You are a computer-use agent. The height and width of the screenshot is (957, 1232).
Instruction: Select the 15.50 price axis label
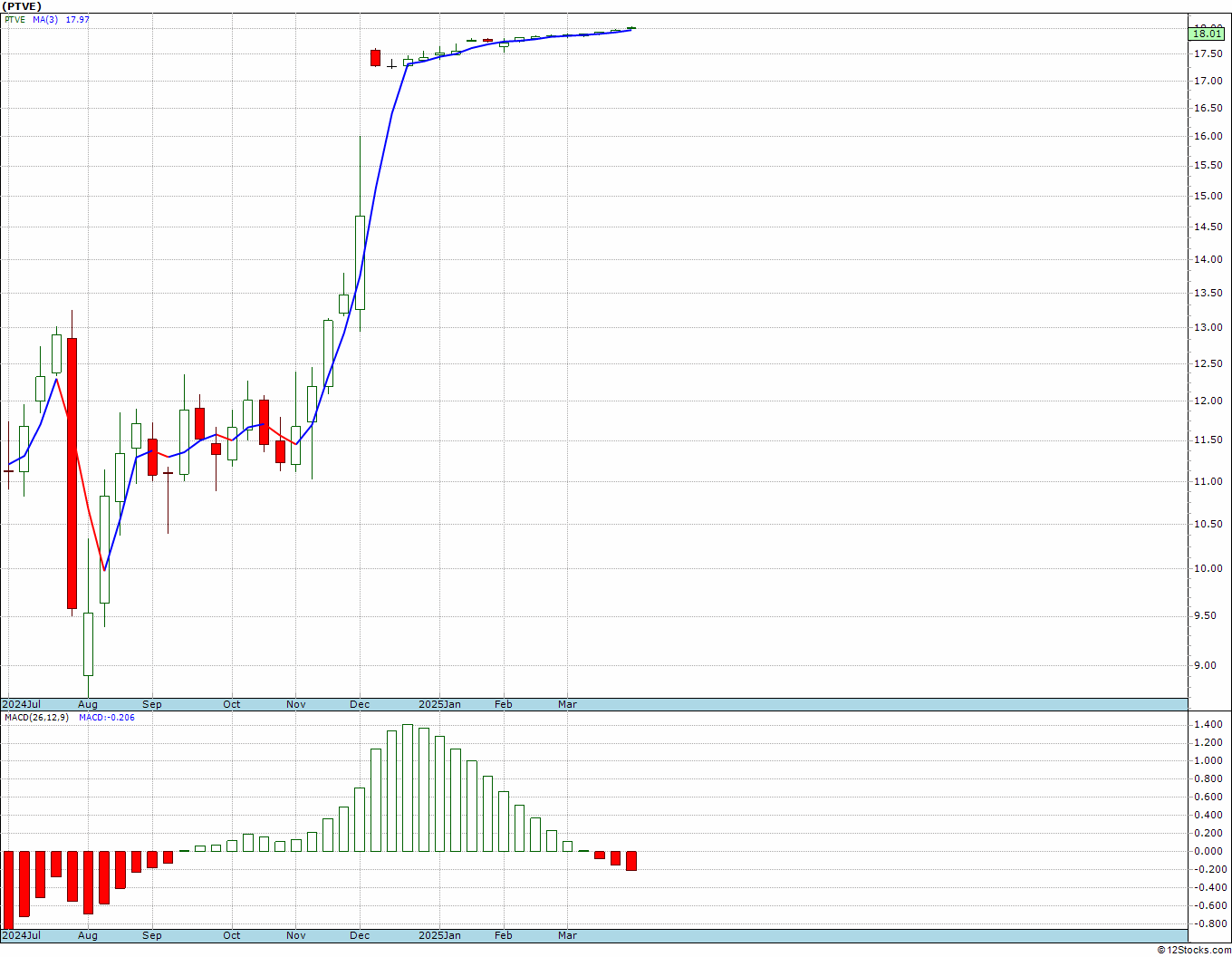click(1208, 166)
